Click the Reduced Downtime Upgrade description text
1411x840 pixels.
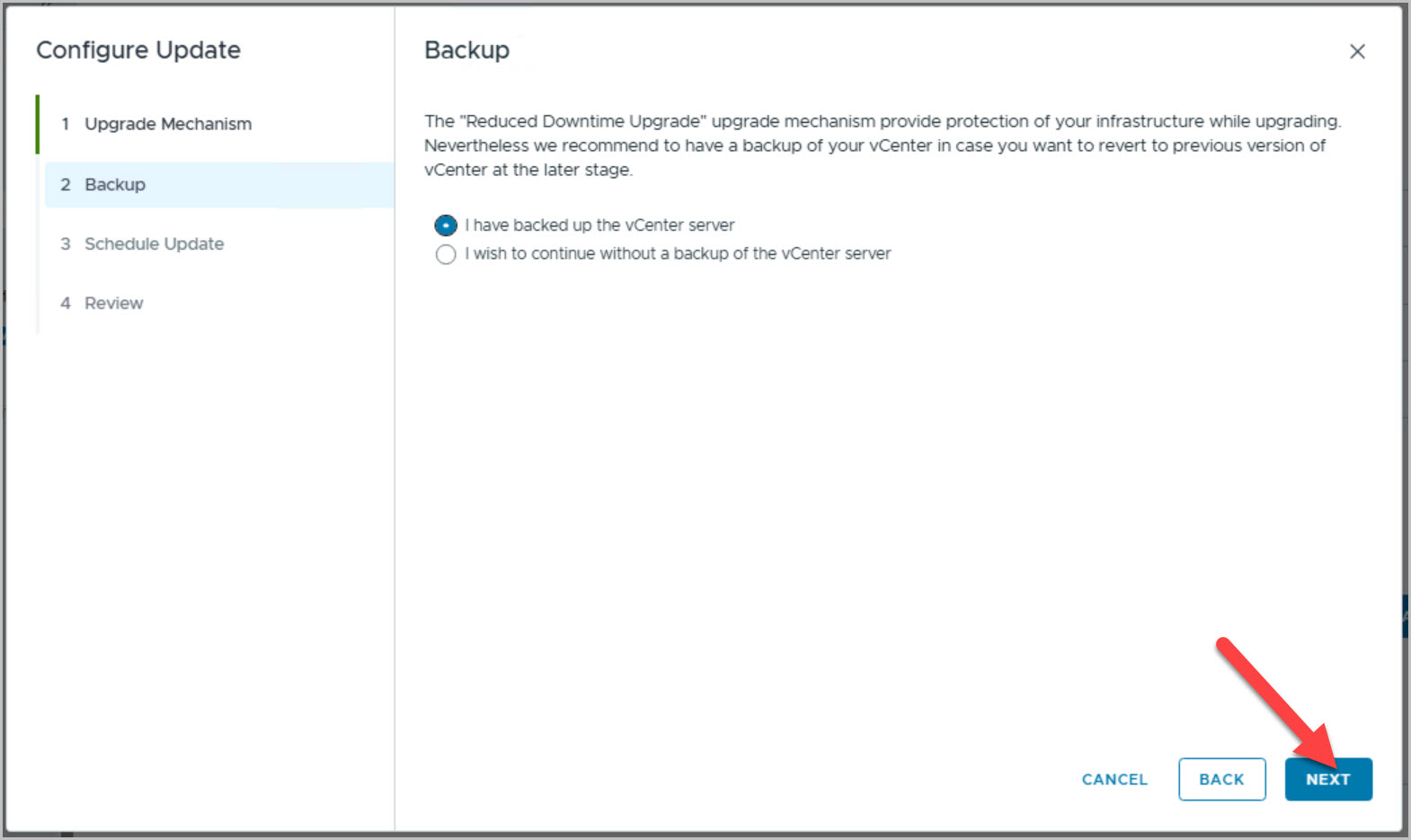(x=881, y=146)
